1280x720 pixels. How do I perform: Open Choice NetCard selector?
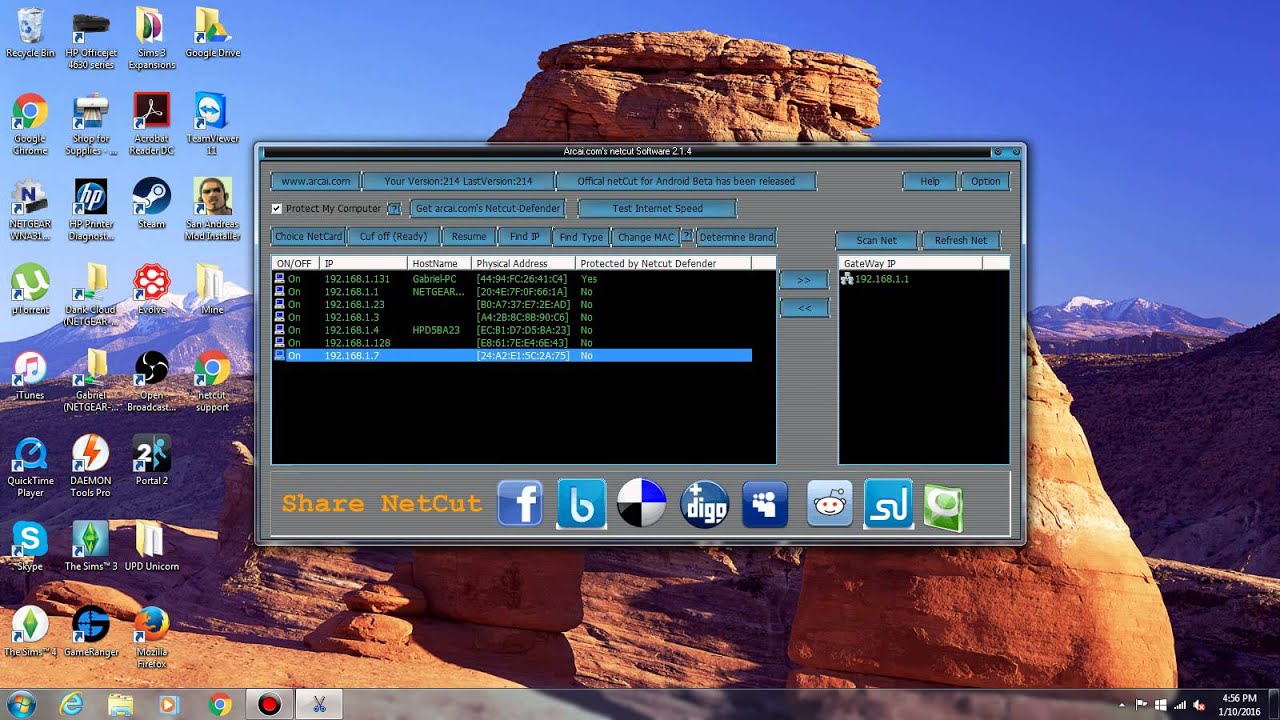[x=308, y=237]
